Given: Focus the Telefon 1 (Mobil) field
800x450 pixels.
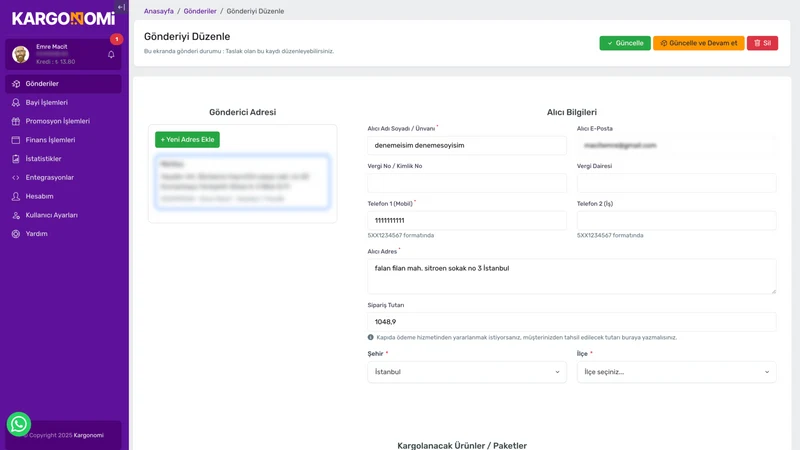Looking at the screenshot, I should coord(467,220).
